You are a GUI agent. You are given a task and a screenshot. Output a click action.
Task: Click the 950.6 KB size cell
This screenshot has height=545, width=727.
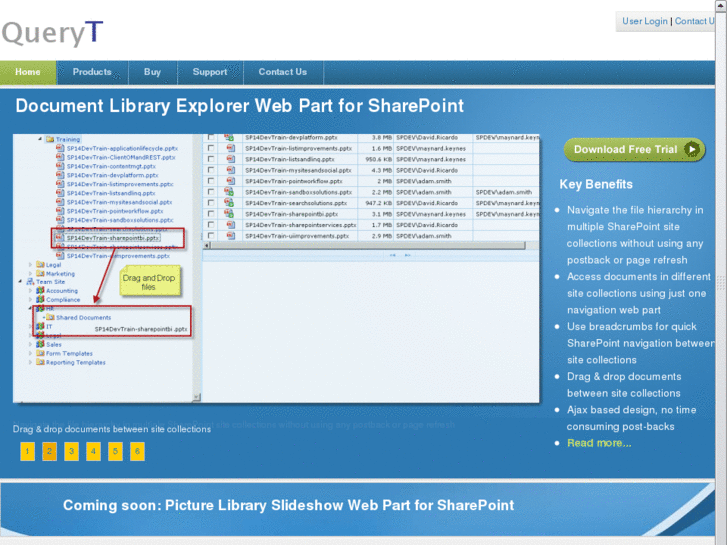point(378,159)
